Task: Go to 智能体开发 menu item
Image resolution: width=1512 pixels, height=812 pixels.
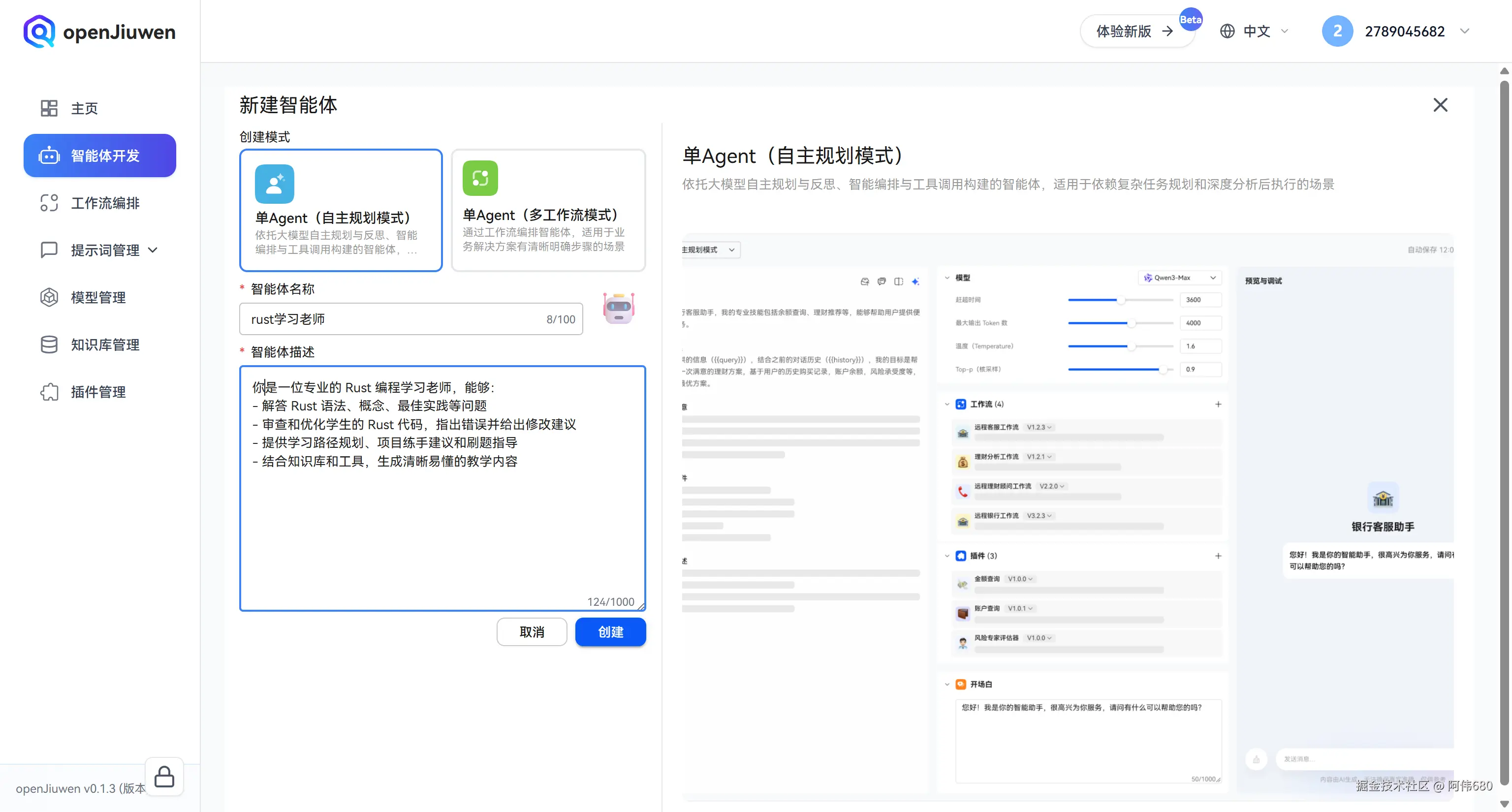Action: click(100, 156)
